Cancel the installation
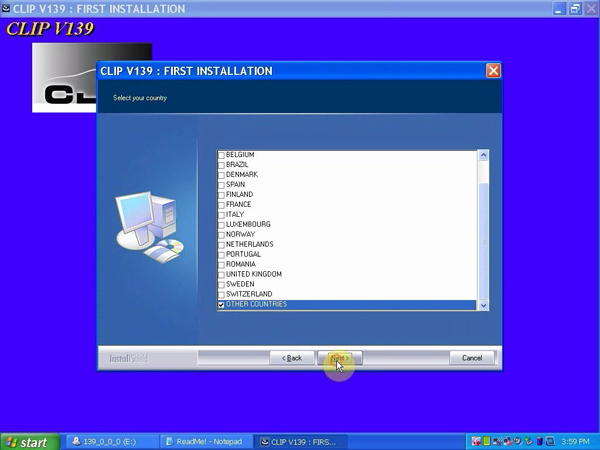Viewport: 600px width, 450px height. [x=472, y=358]
